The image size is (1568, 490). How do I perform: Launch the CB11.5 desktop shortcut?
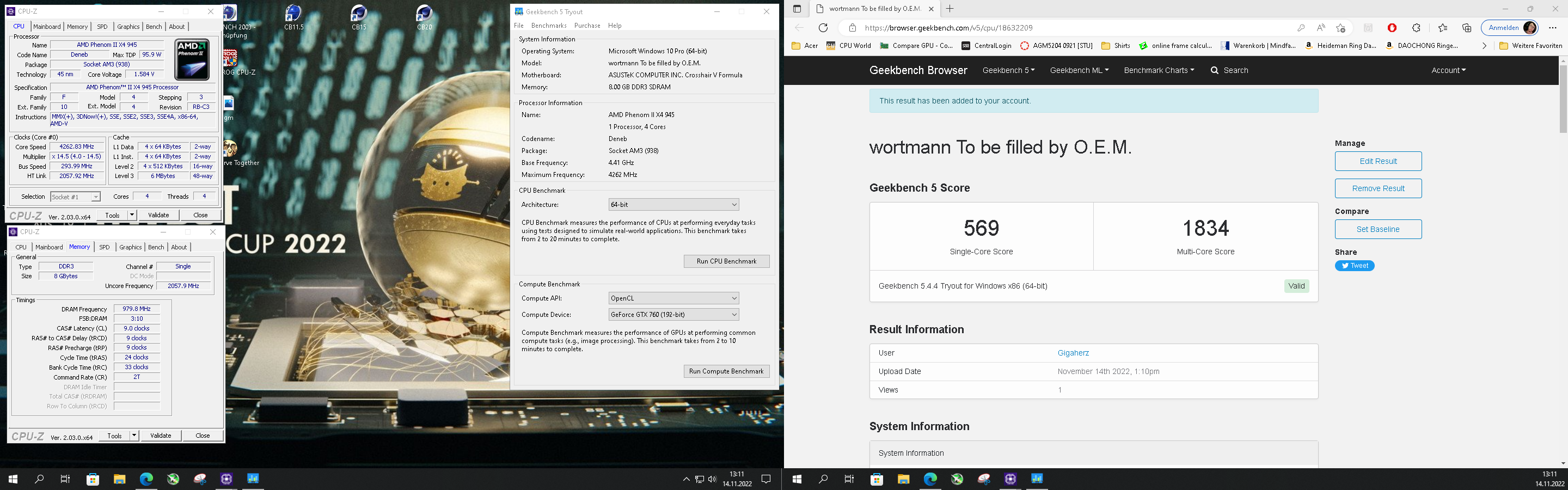pyautogui.click(x=294, y=17)
